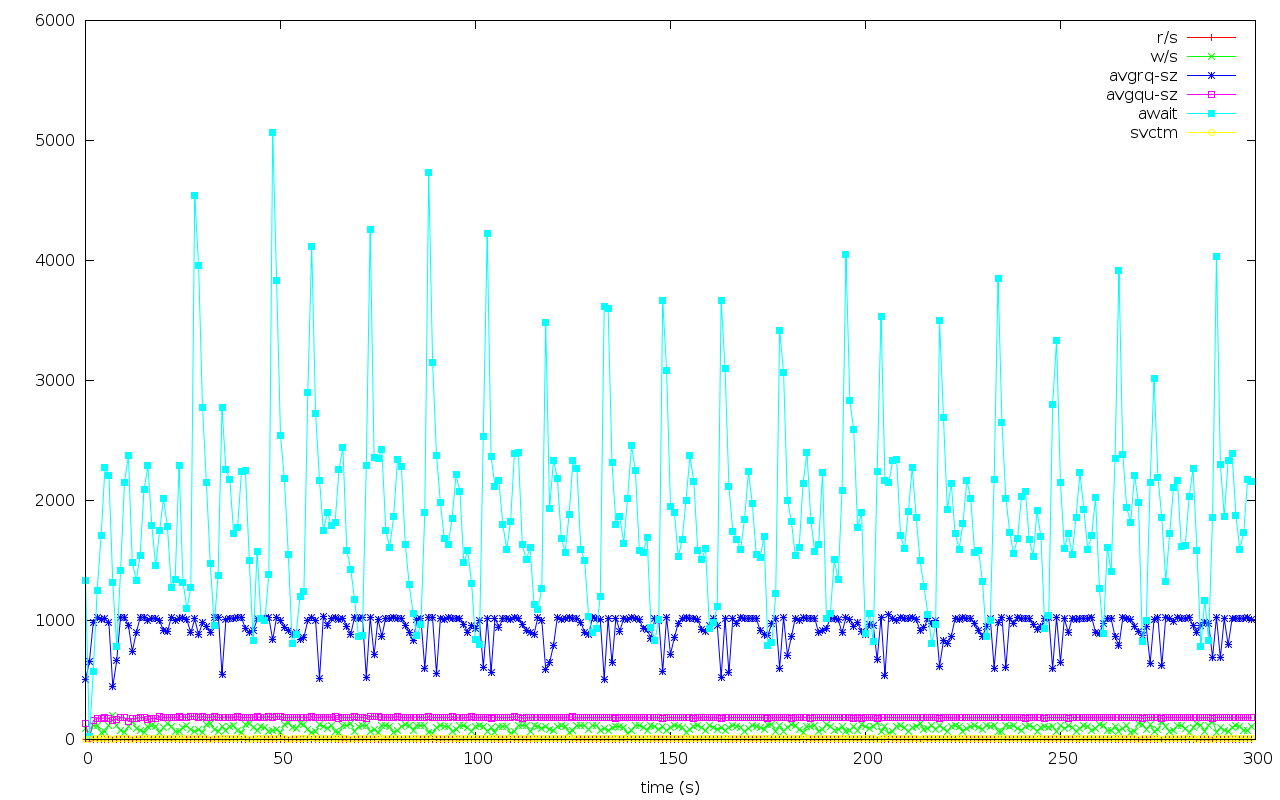Click the cyan await legend line sample
The height and width of the screenshot is (800, 1280).
coord(1211,114)
